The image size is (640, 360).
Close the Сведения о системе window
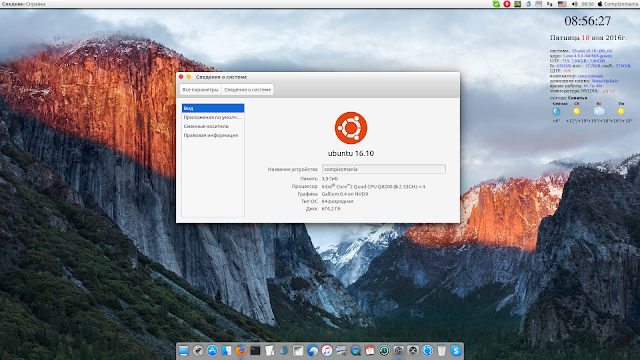coord(181,77)
